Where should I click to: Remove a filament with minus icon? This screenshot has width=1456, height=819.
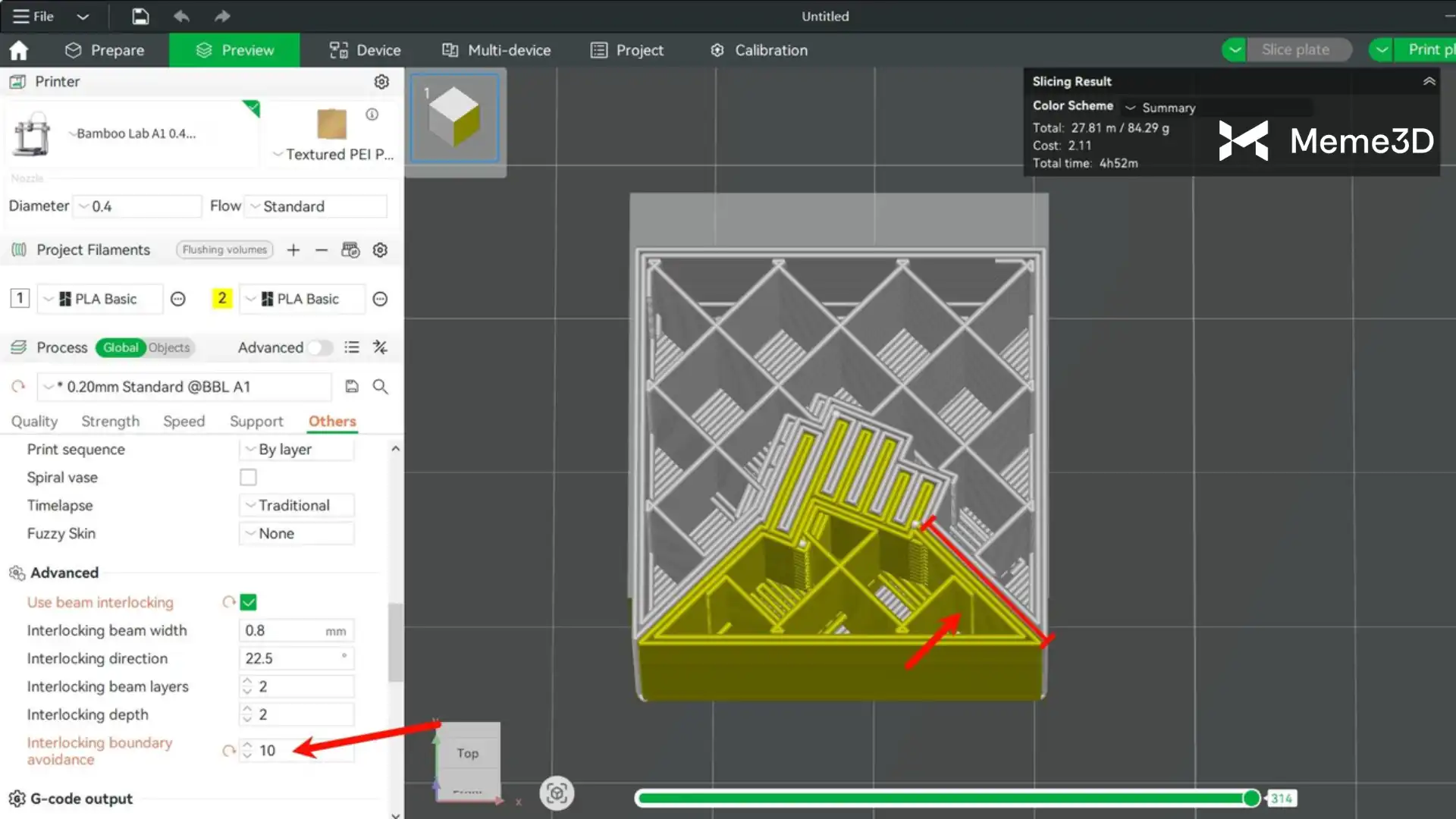pos(322,250)
